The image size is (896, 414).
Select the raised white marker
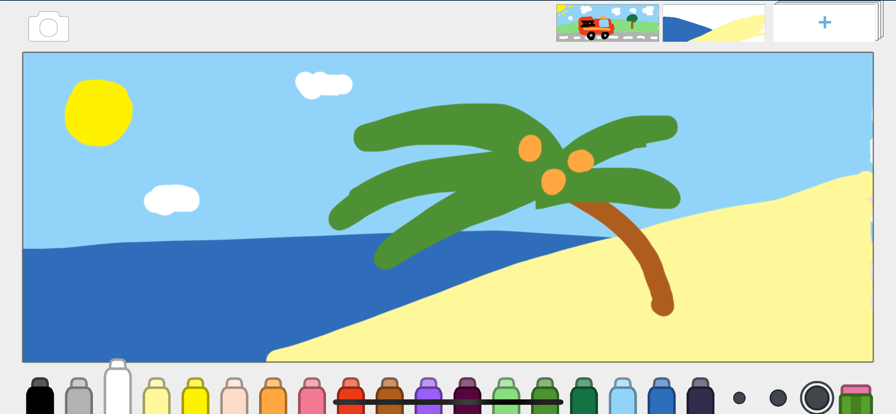coord(118,387)
